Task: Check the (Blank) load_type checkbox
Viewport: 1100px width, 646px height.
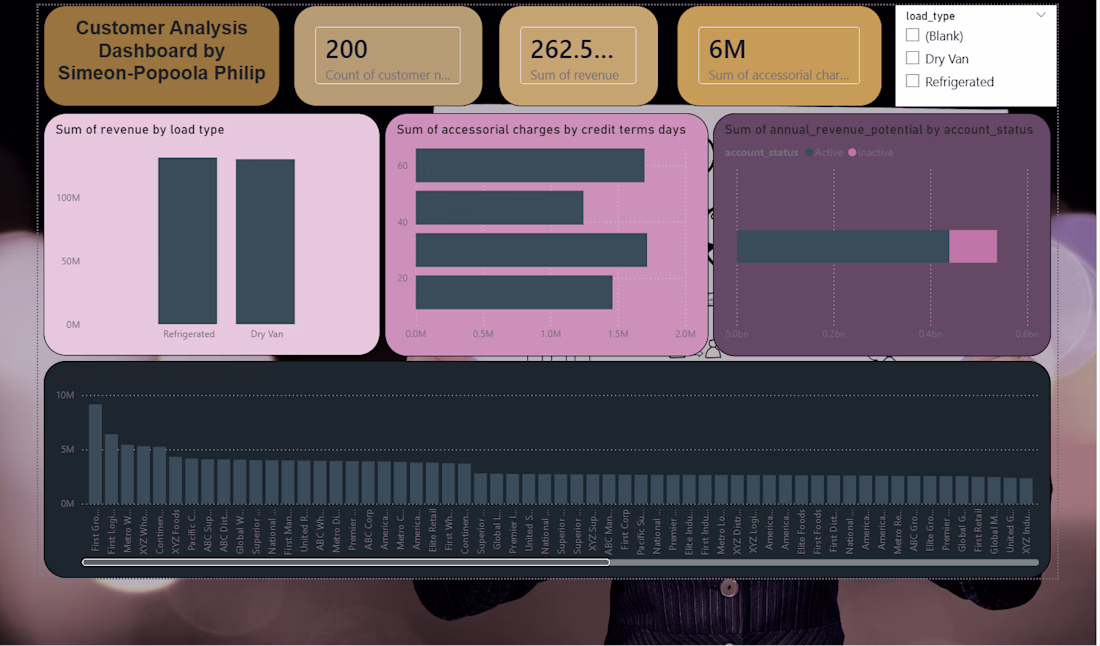Action: (x=912, y=35)
